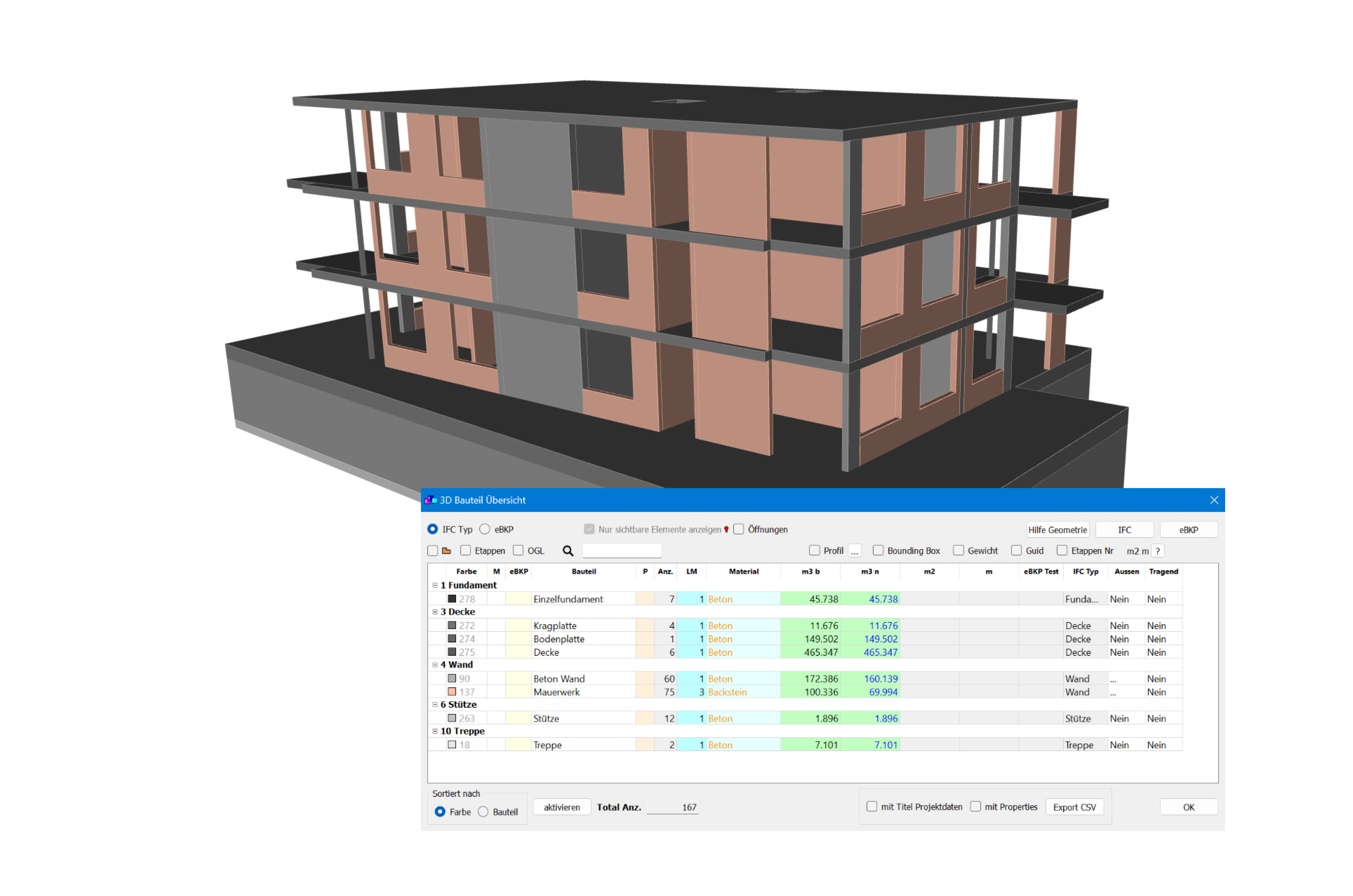Click into the search text field
This screenshot has width=1353, height=896.
pyautogui.click(x=622, y=551)
